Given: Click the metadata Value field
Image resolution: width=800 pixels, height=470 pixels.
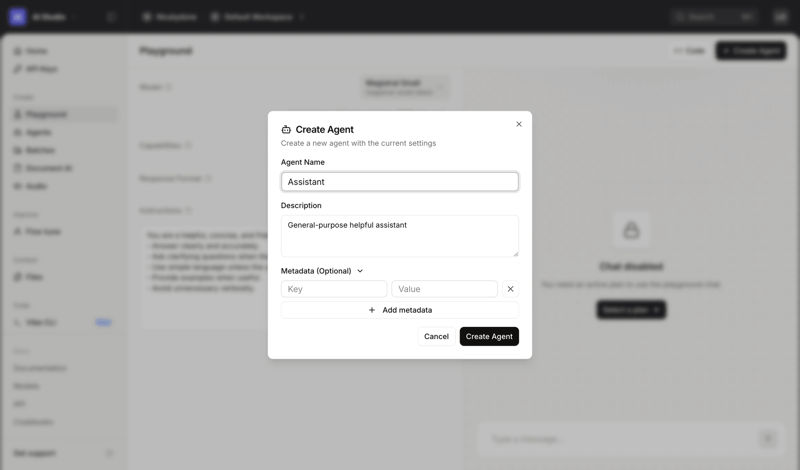Looking at the screenshot, I should pos(444,289).
